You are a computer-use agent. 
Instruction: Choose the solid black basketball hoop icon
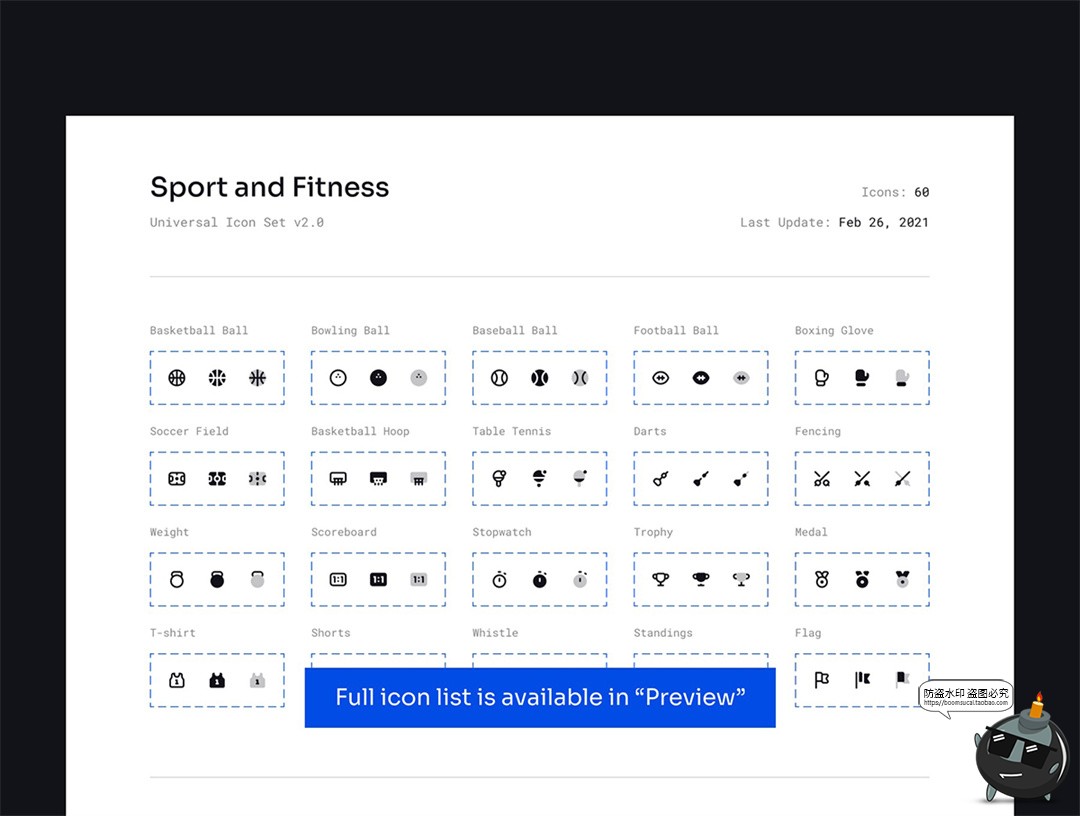(378, 479)
